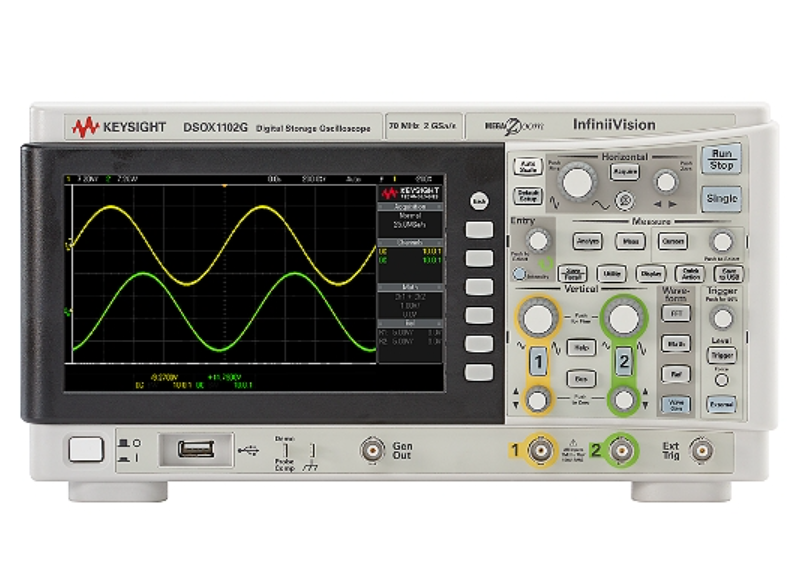Click the DSOX1102G model label

(x=215, y=127)
